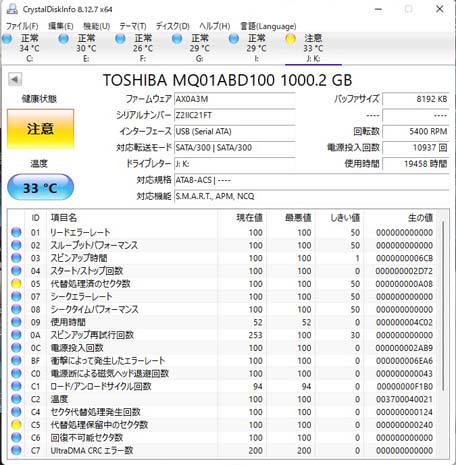Click status icon for C6 回復不可能セクタ数
Viewport: 456px width, 465px height.
point(16,438)
